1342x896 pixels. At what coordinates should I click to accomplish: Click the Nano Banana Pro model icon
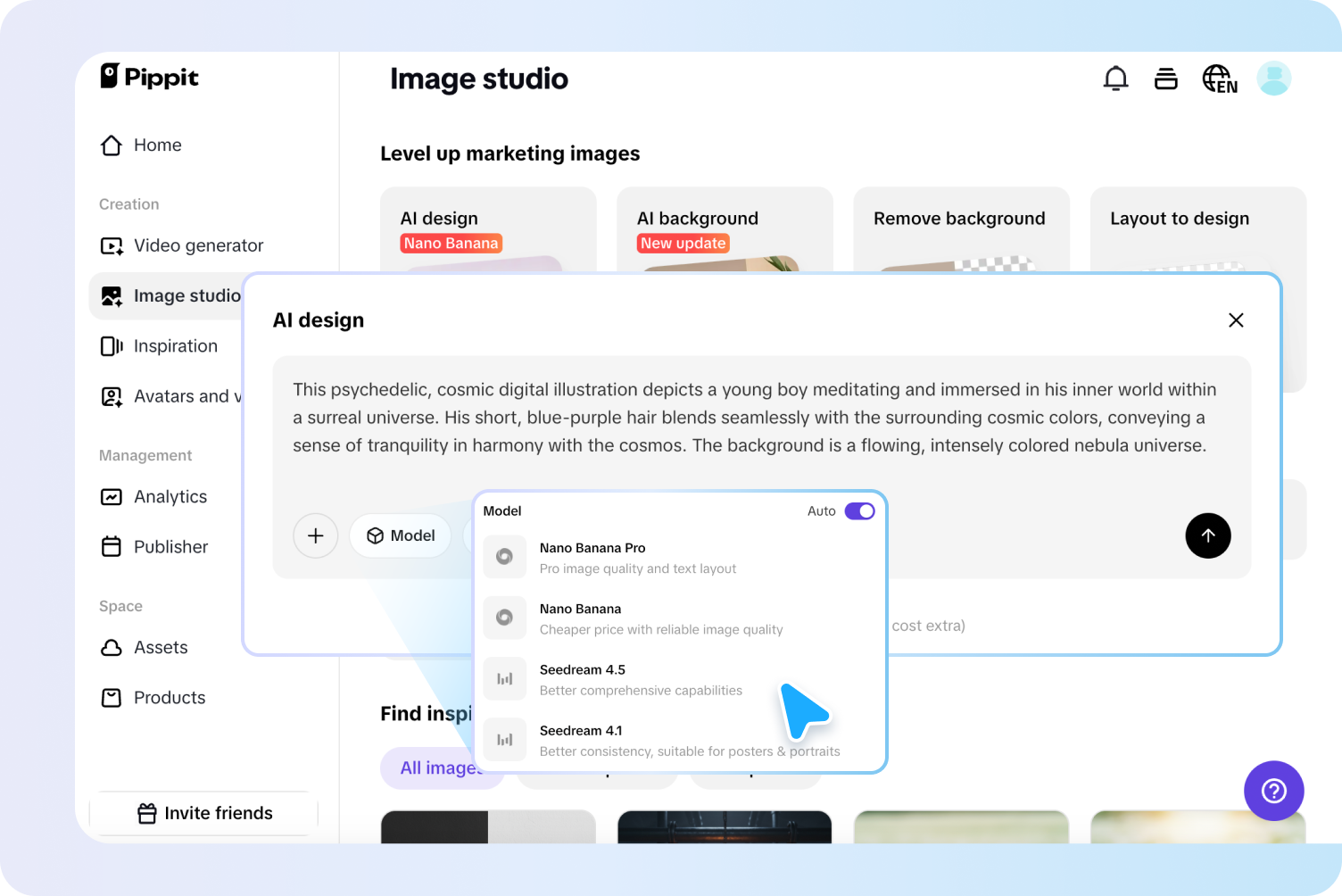504,557
